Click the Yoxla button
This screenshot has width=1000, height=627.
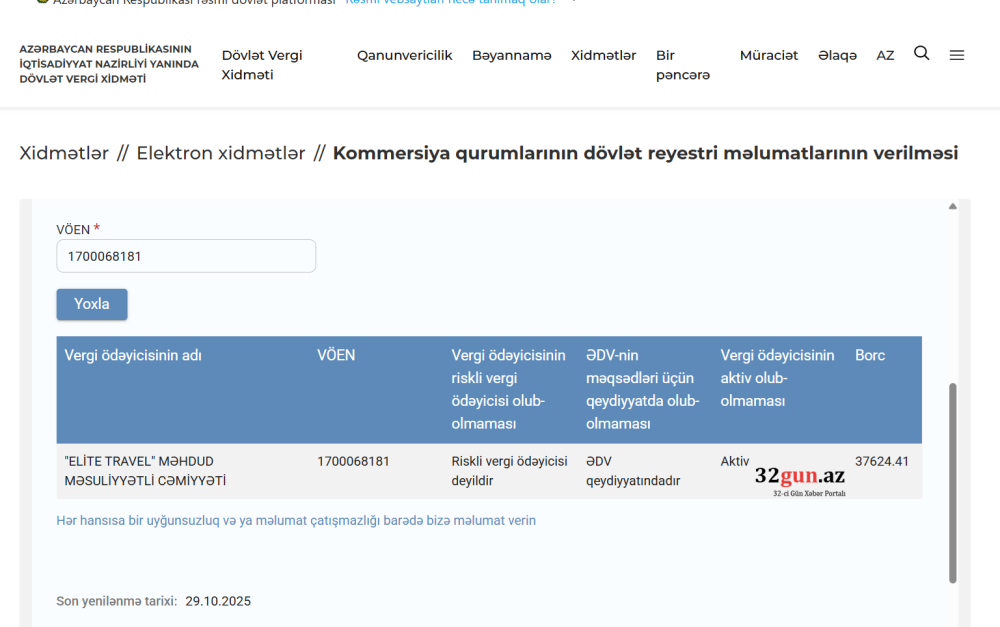92,304
